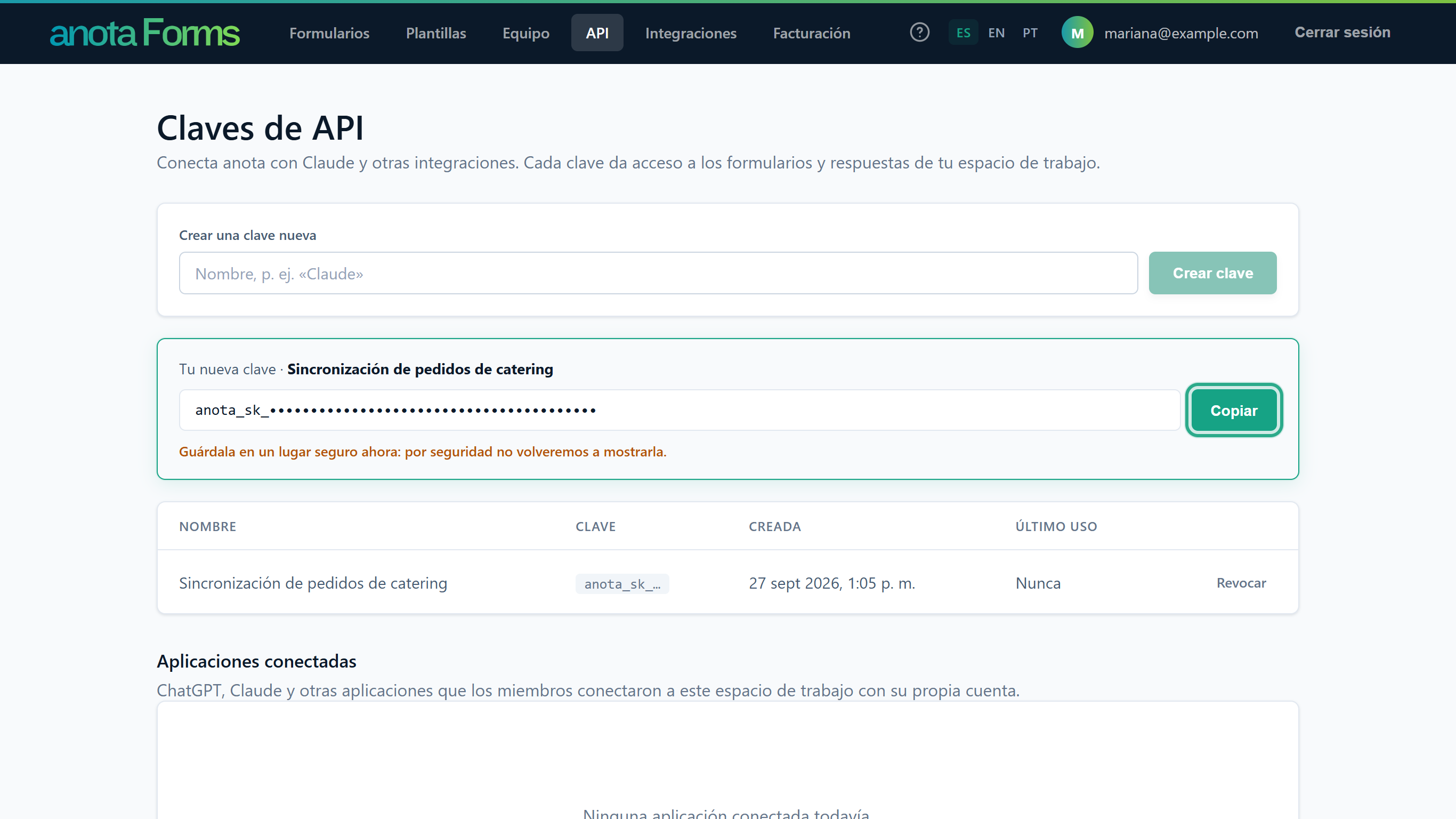
Task: Click the CLAVE column header
Action: click(596, 527)
